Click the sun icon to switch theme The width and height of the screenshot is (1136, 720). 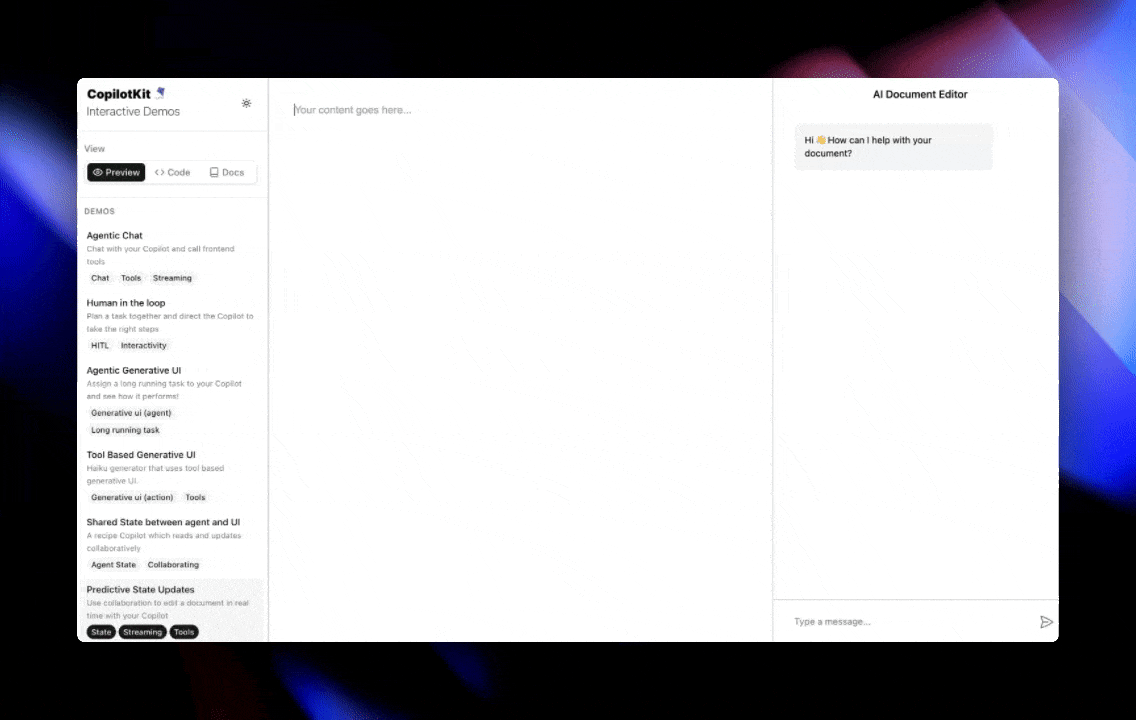pyautogui.click(x=246, y=103)
